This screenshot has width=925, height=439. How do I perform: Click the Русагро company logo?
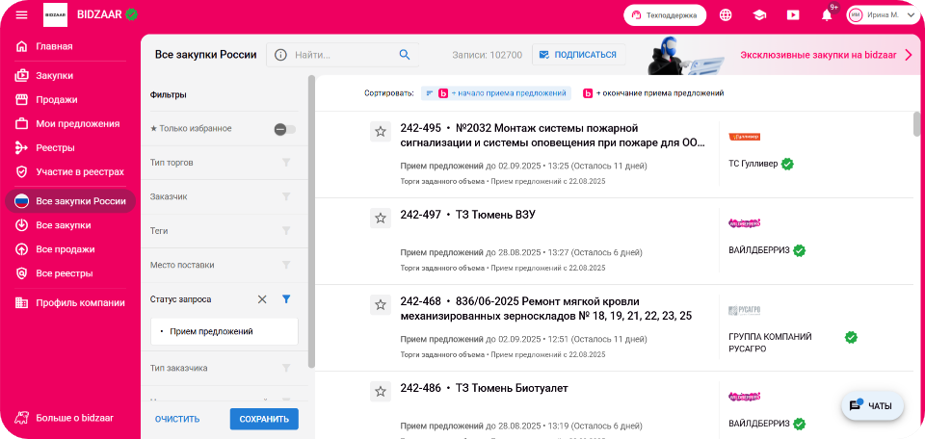click(x=744, y=310)
